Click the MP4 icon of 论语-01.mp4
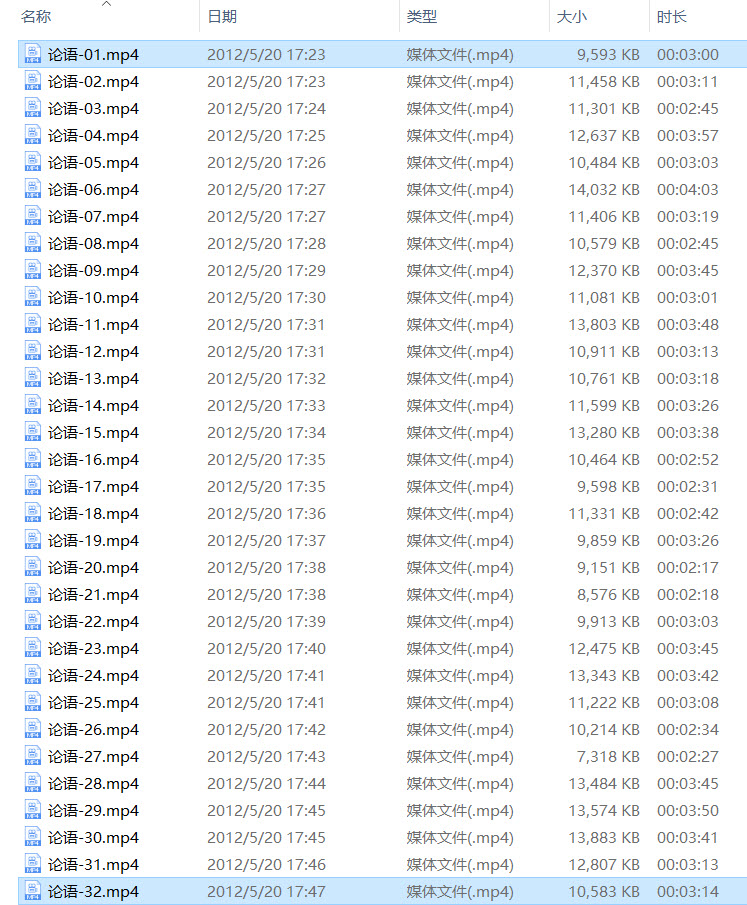 click(33, 54)
